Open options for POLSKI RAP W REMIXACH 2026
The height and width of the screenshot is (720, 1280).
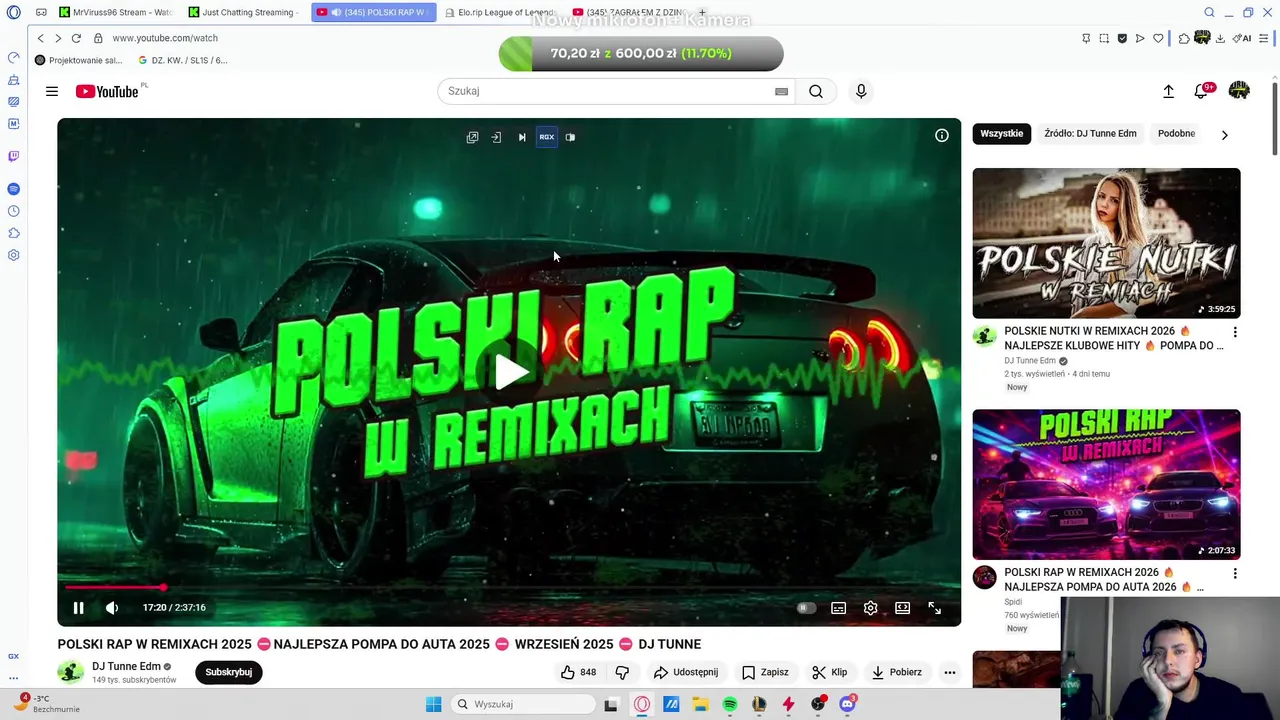coord(1235,574)
